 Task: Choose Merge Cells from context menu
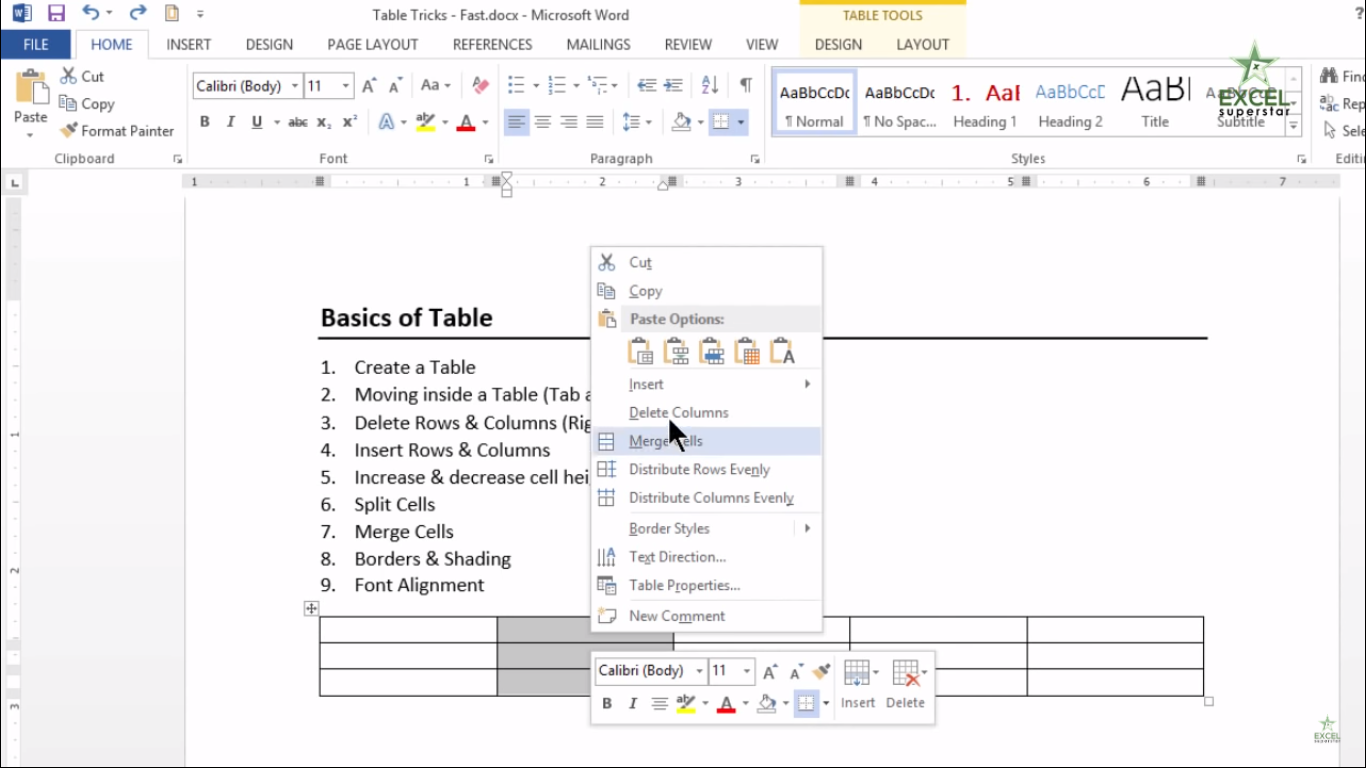tap(707, 441)
